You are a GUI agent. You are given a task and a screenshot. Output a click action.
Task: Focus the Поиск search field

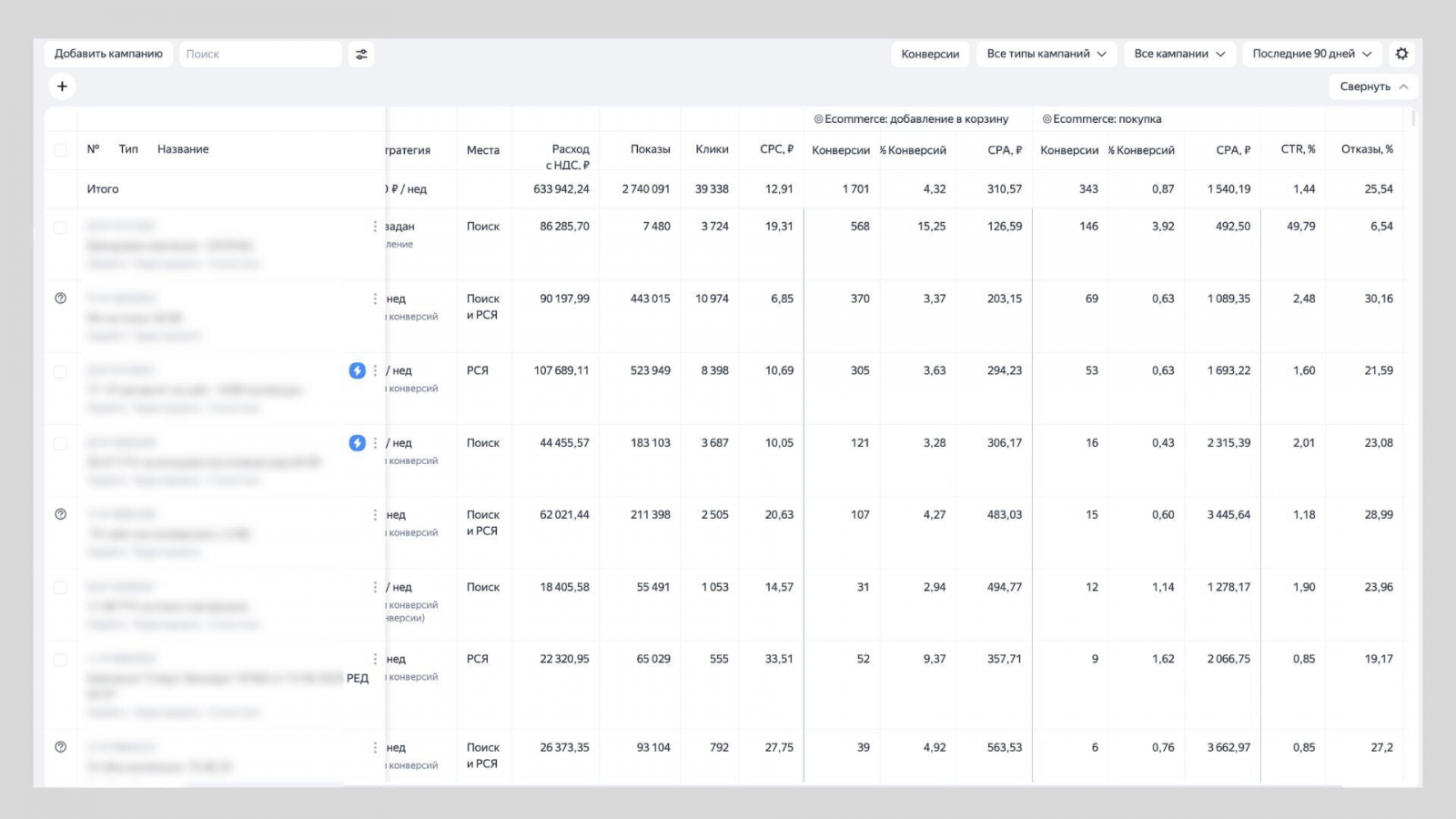click(x=260, y=55)
